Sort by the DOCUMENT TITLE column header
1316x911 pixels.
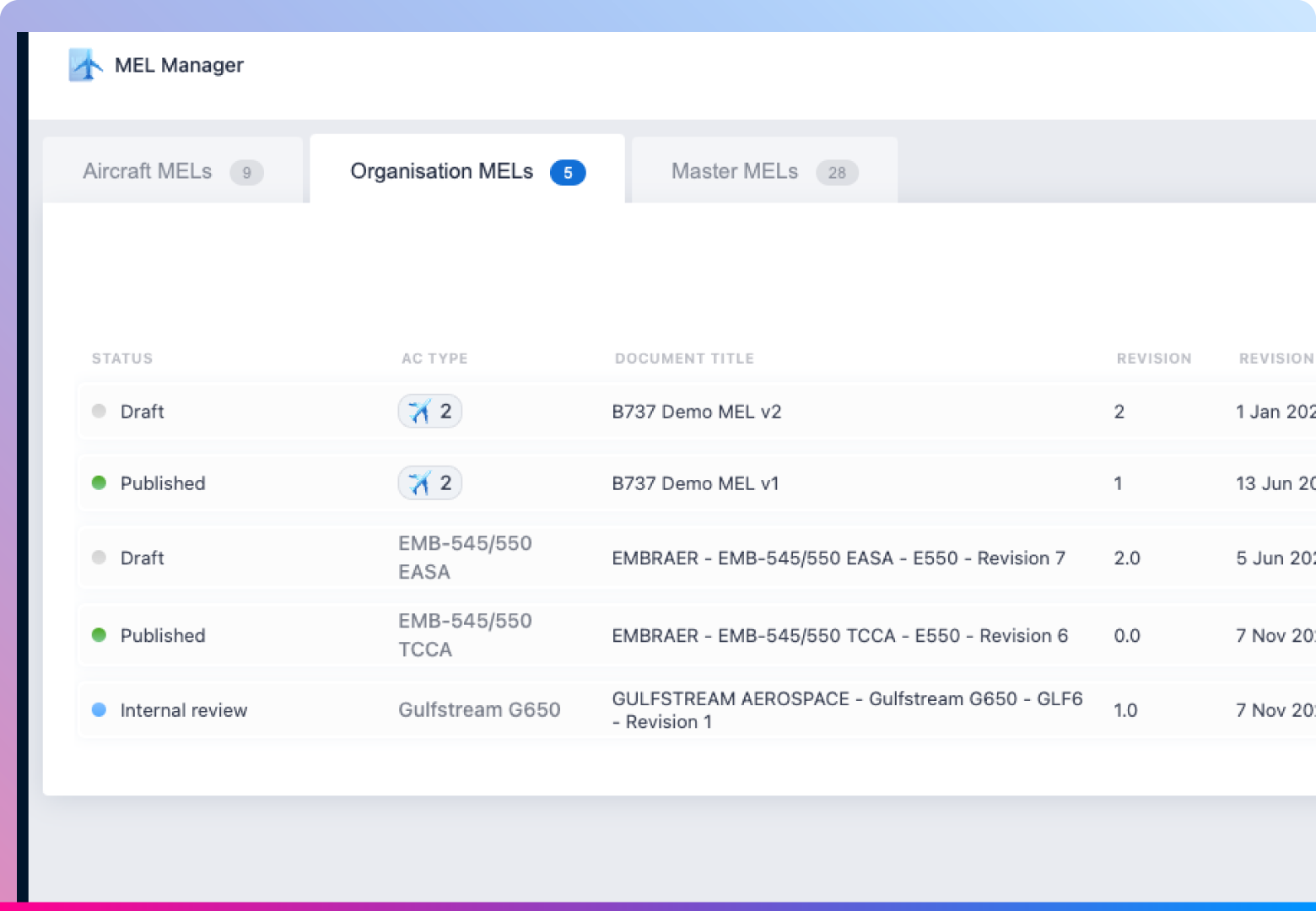[684, 358]
